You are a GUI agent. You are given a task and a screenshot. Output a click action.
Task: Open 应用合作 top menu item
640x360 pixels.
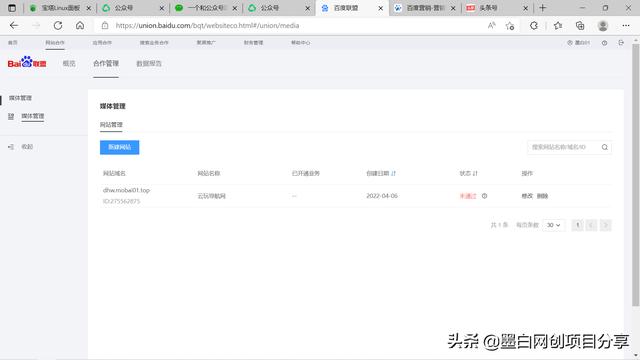coord(102,42)
